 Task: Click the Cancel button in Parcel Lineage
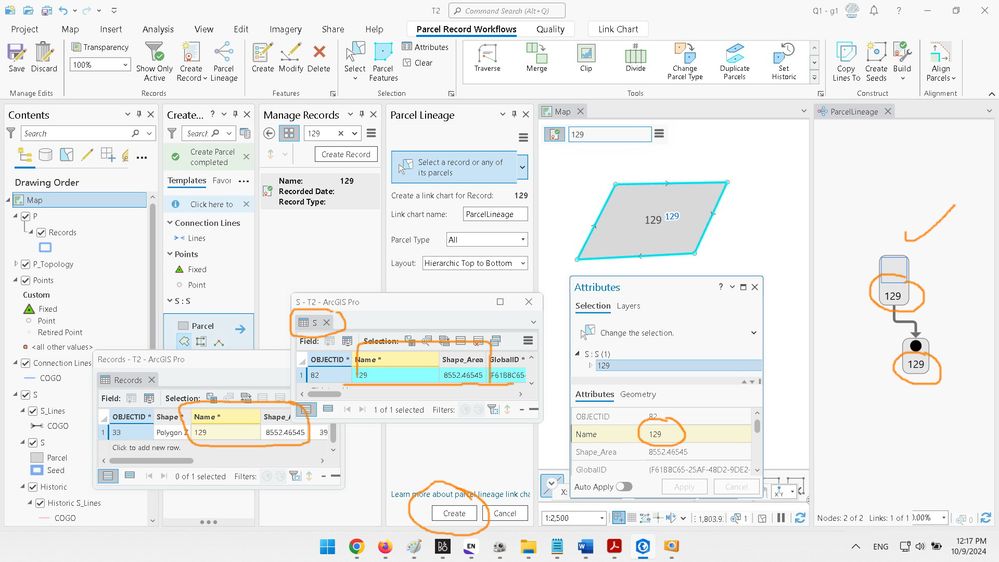click(x=505, y=513)
